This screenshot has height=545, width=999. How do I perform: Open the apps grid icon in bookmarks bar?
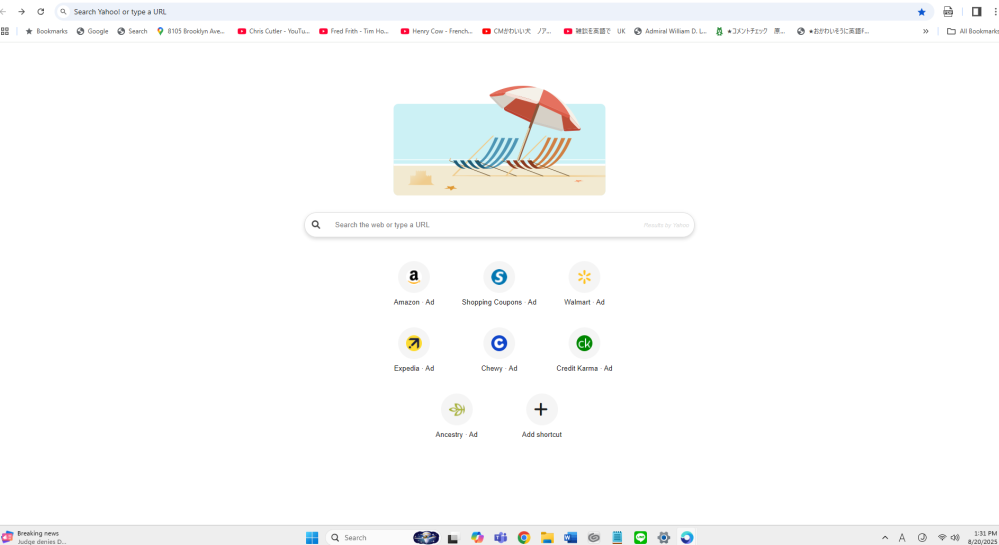pyautogui.click(x=5, y=31)
